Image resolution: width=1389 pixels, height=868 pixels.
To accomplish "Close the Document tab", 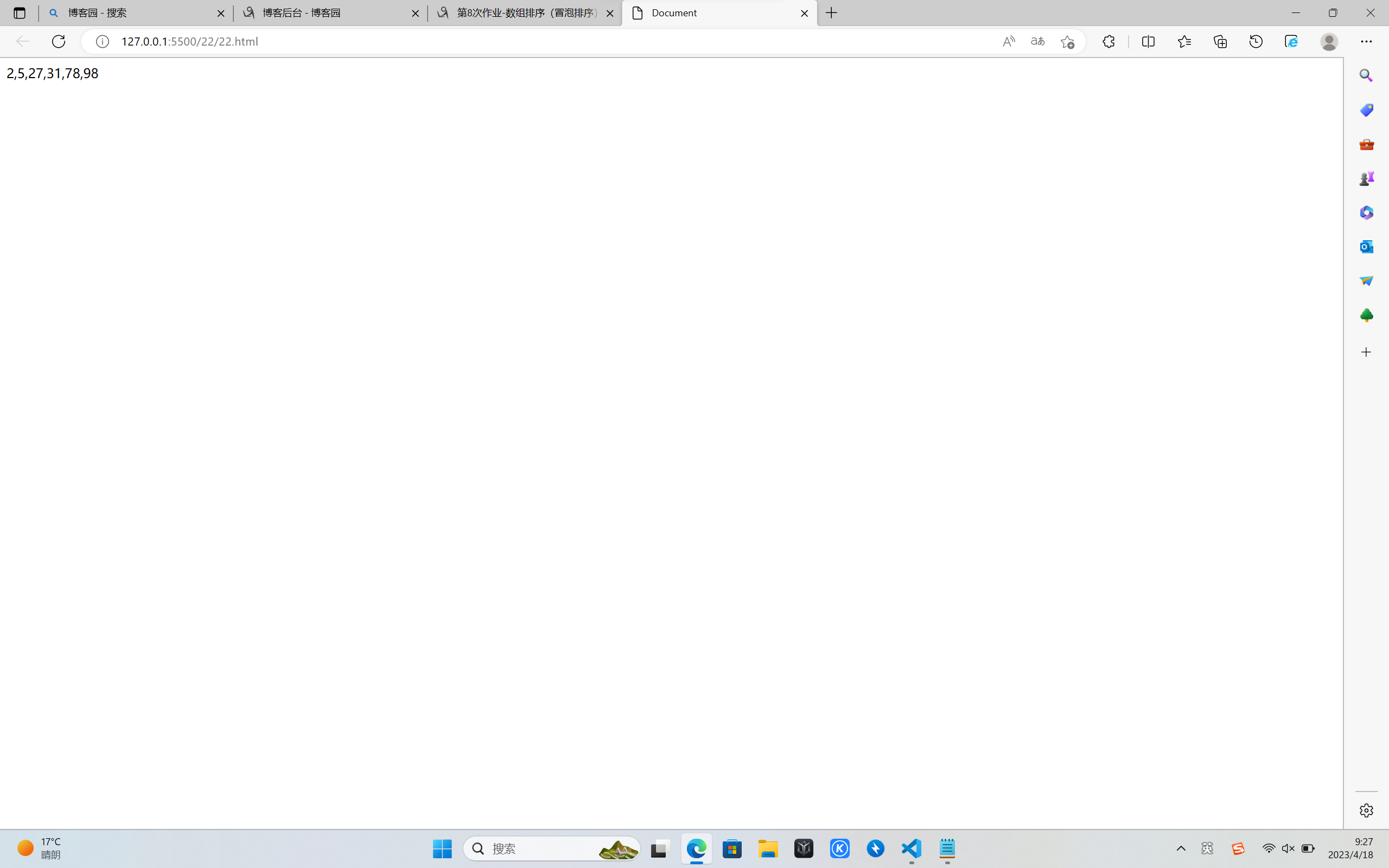I will [x=804, y=13].
